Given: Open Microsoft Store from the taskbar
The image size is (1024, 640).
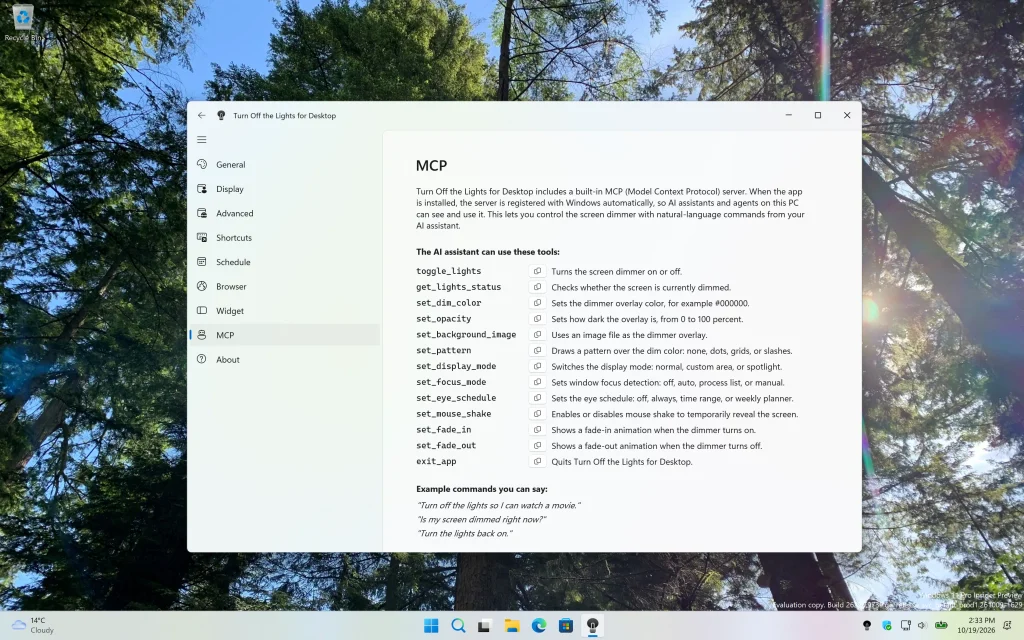Looking at the screenshot, I should (566, 626).
